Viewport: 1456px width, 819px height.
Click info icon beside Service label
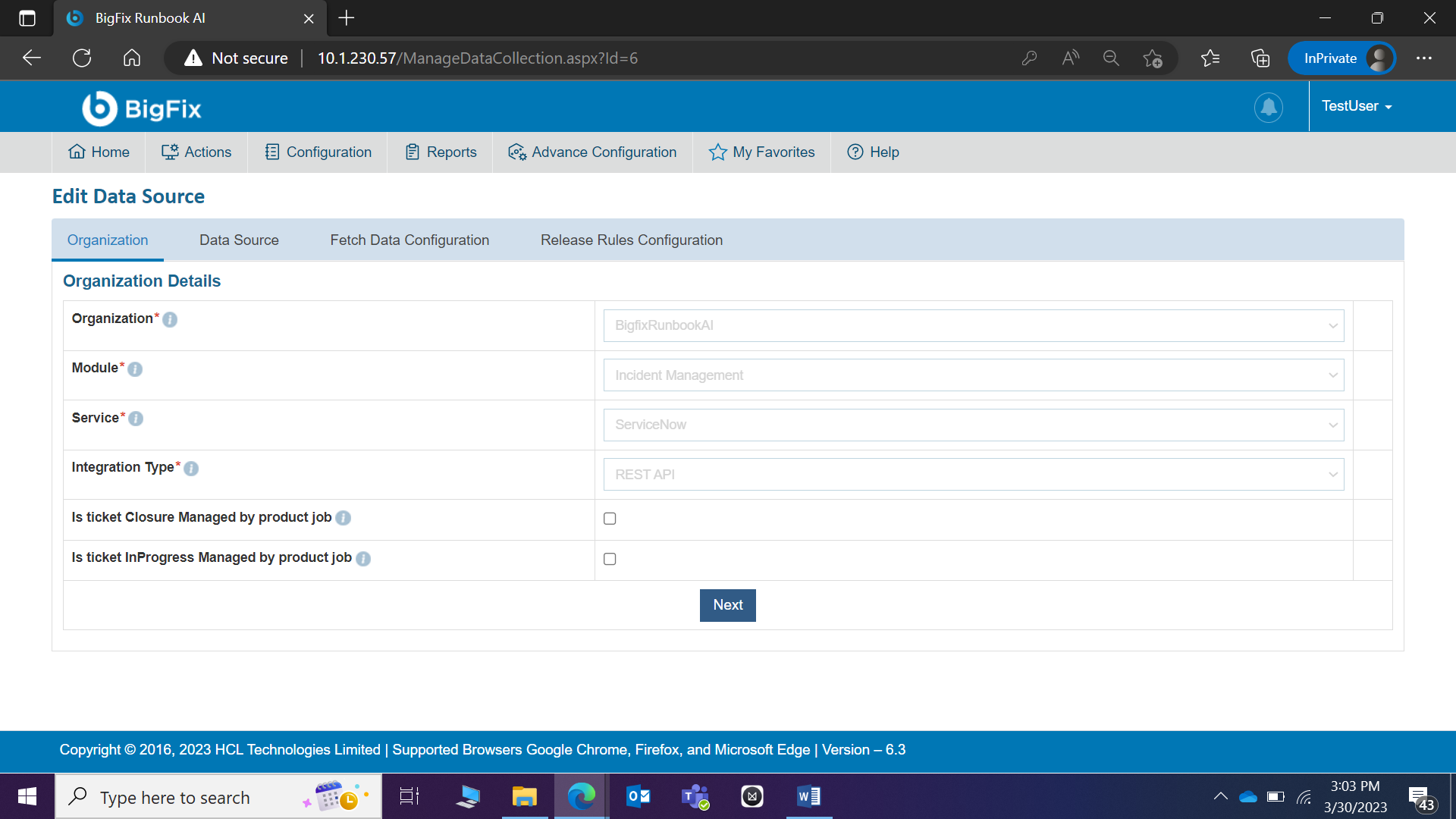pos(136,419)
